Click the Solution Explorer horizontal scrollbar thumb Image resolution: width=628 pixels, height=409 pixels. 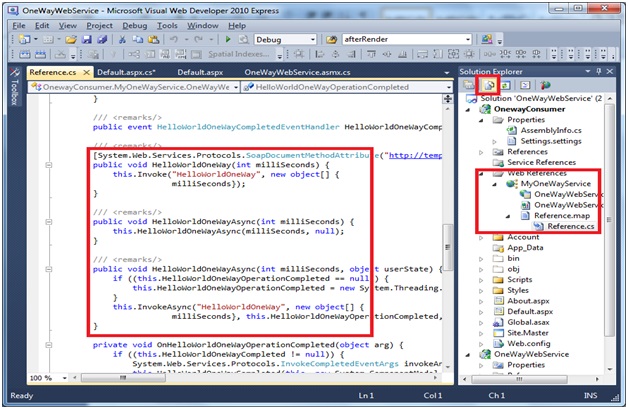[519, 379]
